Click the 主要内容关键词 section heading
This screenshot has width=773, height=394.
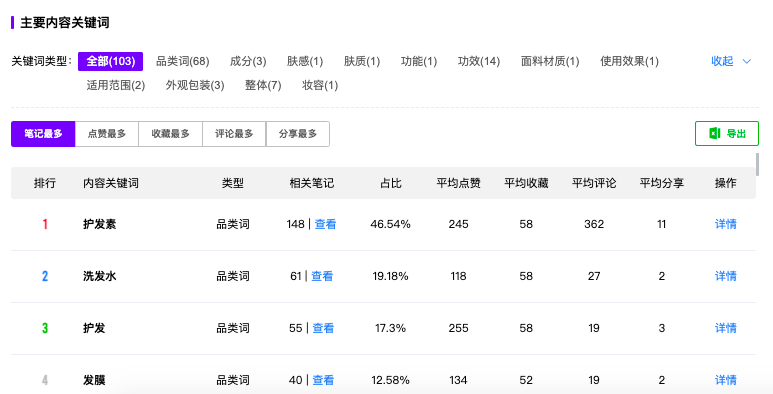click(x=65, y=23)
